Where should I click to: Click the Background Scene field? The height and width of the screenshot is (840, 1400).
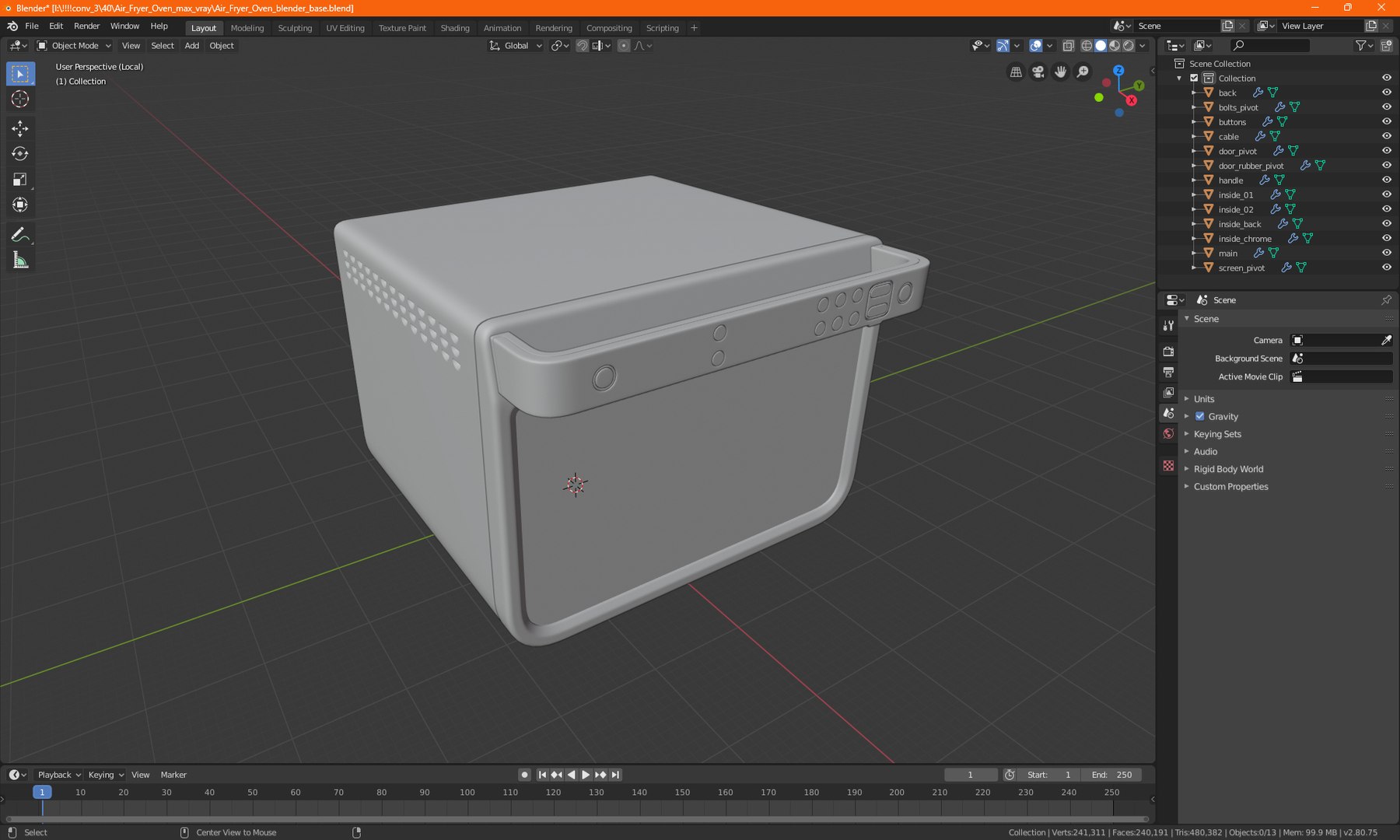point(1341,359)
